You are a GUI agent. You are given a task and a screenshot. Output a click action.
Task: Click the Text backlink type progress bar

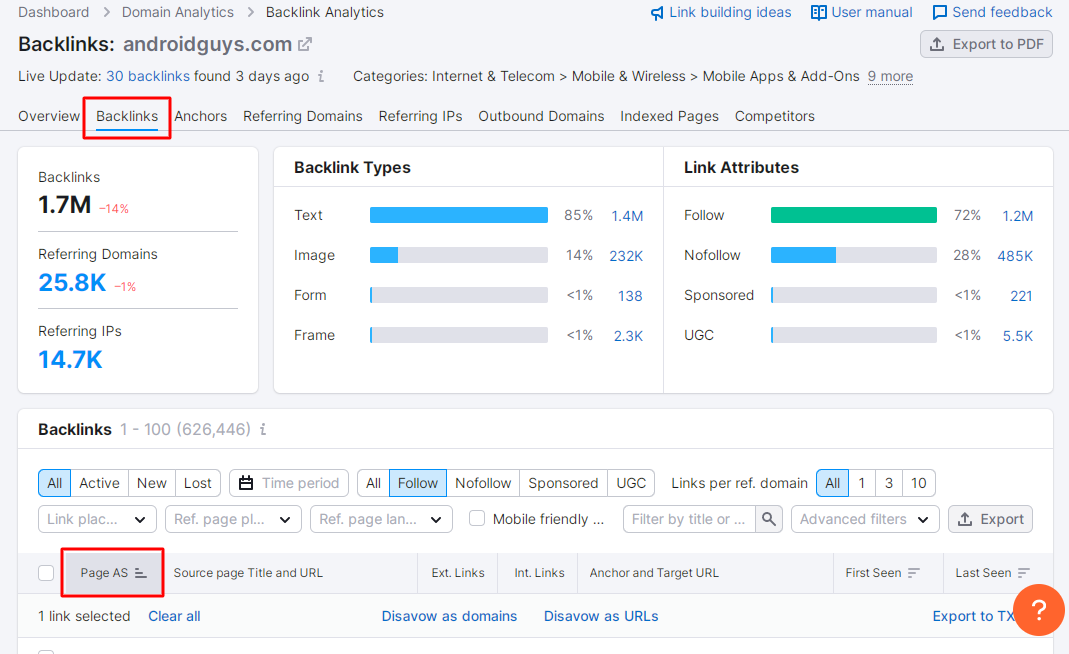click(x=459, y=215)
